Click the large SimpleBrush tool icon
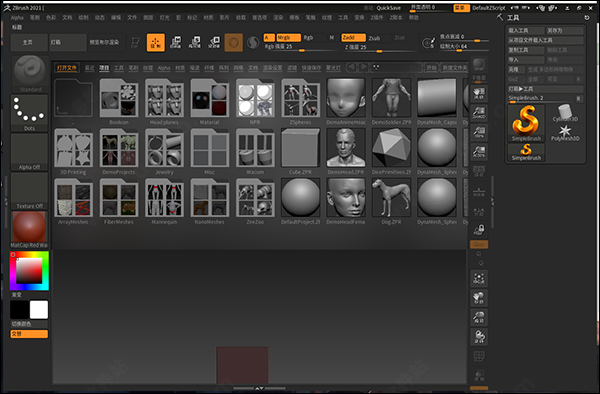This screenshot has width=600, height=394. point(526,123)
